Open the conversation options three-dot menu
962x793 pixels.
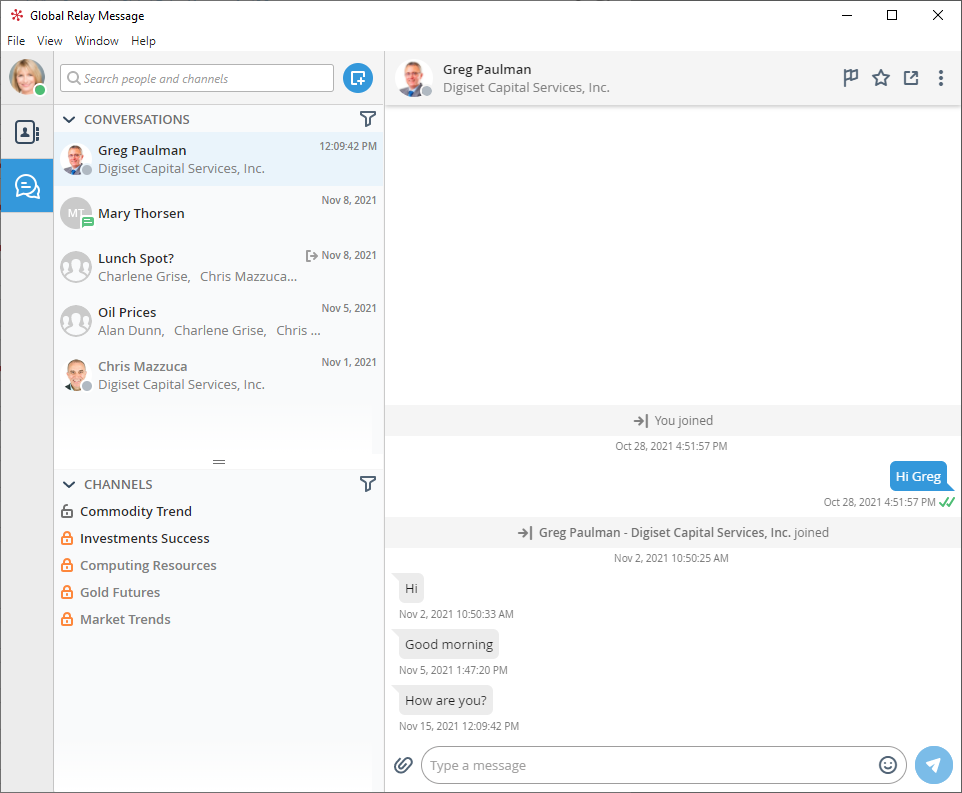(940, 77)
